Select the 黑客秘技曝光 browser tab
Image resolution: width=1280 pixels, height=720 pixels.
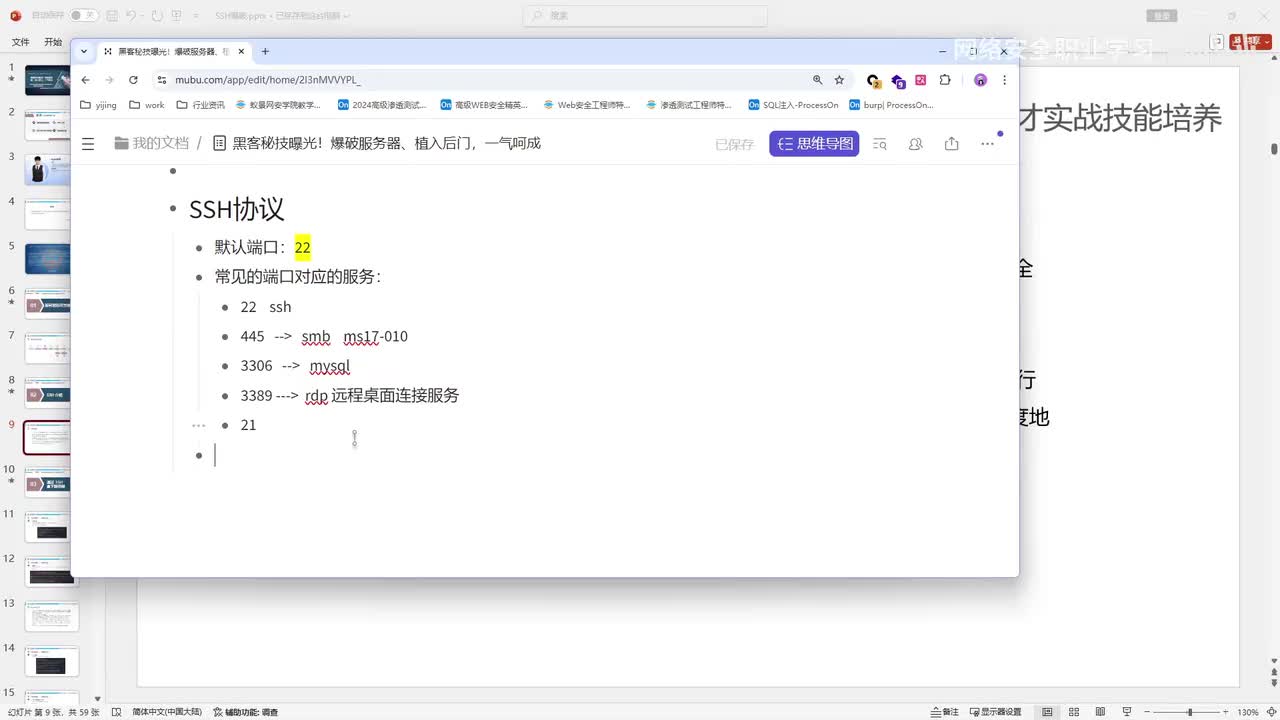(173, 51)
